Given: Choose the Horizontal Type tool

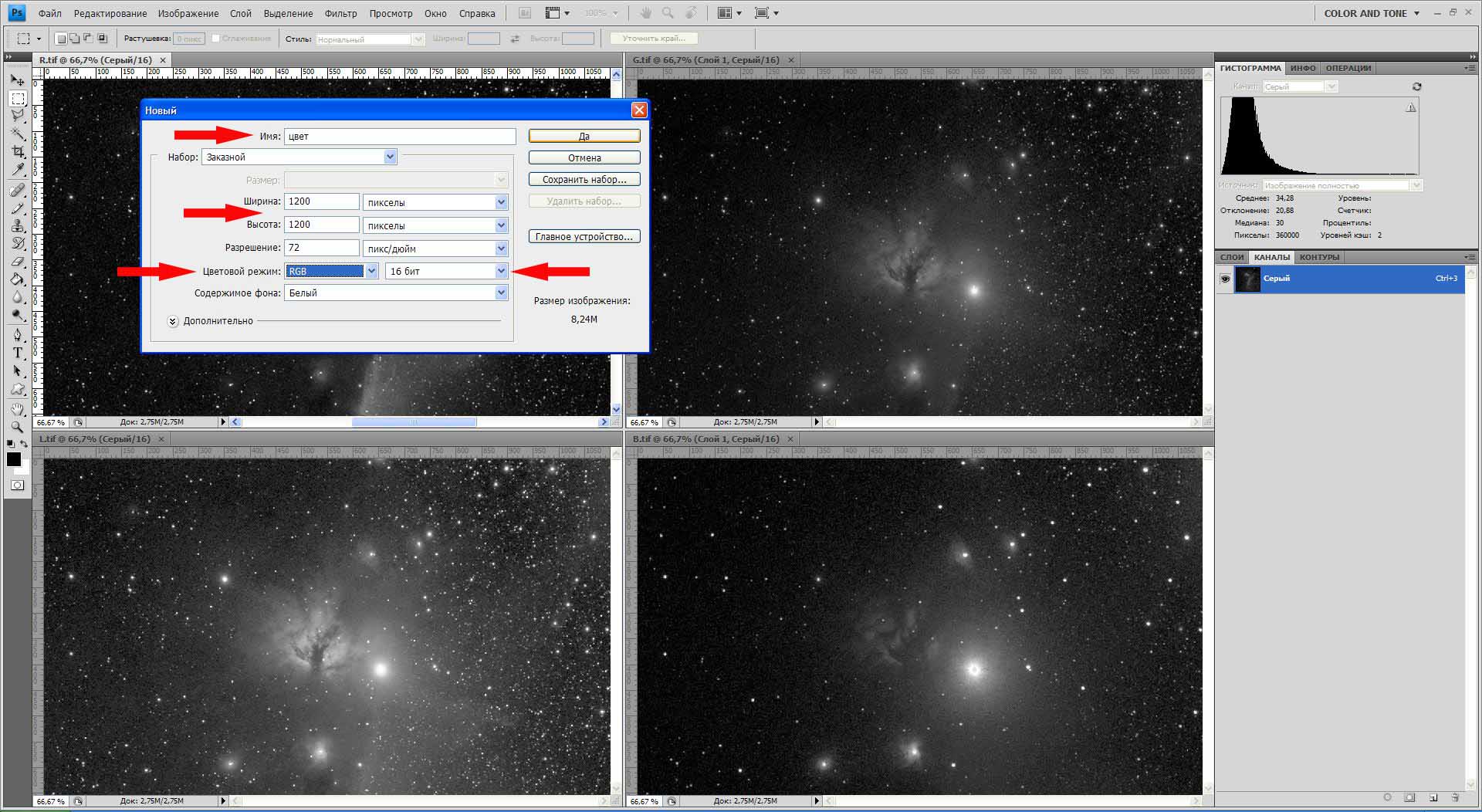Looking at the screenshot, I should 18,353.
